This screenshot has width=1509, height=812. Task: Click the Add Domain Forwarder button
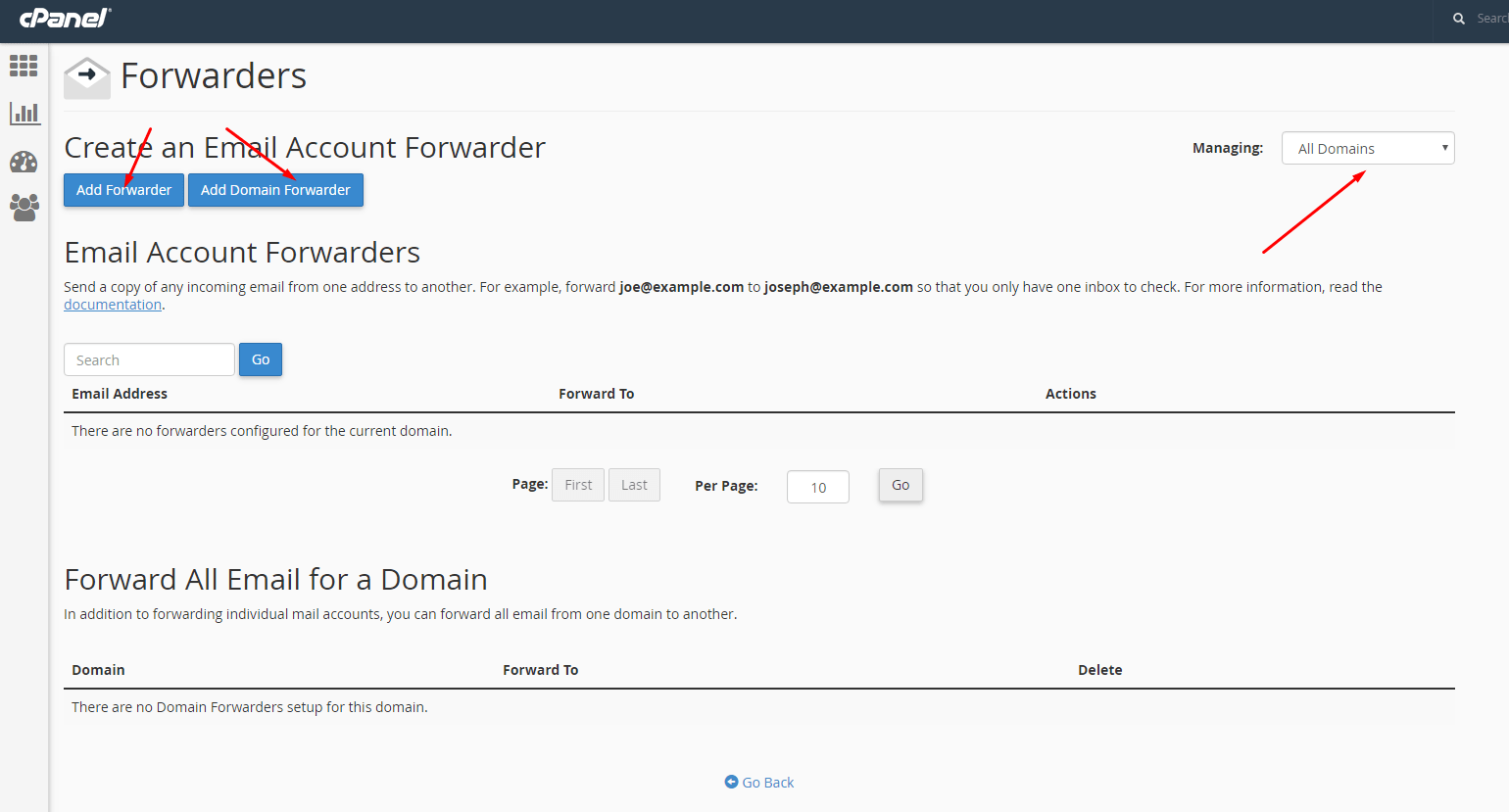click(x=275, y=190)
